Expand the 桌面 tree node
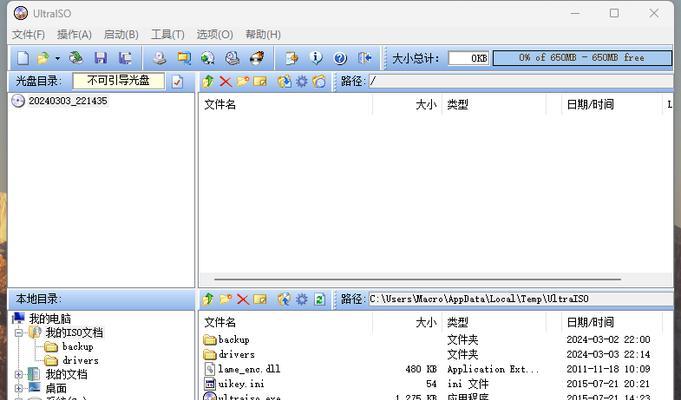 coord(19,388)
